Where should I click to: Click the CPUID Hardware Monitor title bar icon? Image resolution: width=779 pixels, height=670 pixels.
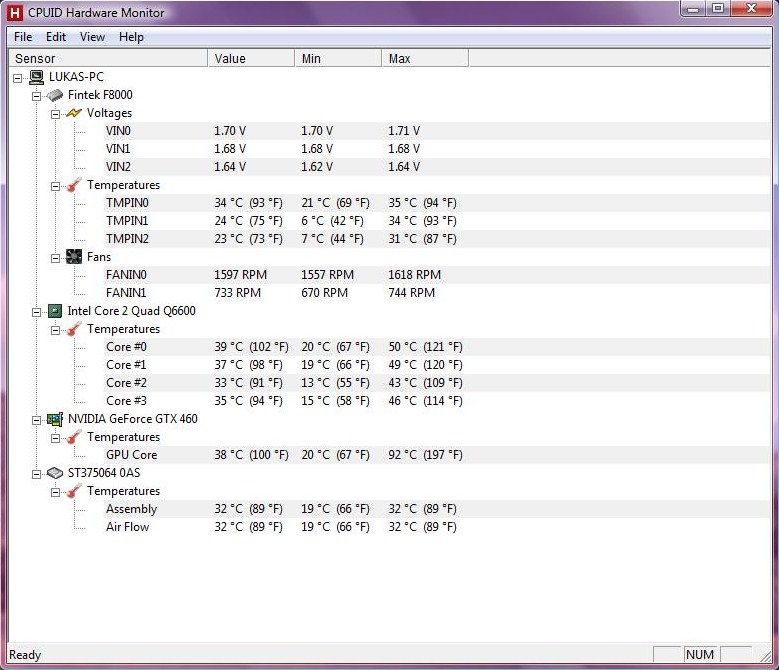15,13
